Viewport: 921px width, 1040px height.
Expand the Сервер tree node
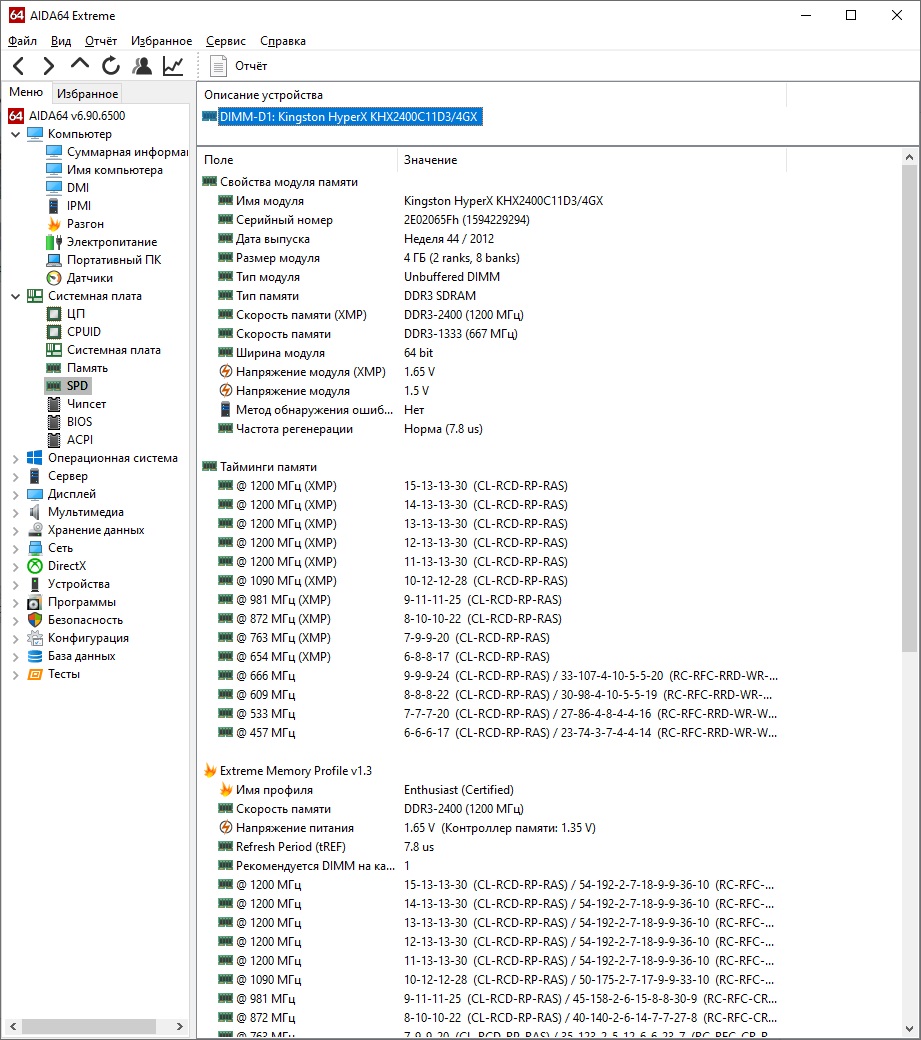coord(15,476)
